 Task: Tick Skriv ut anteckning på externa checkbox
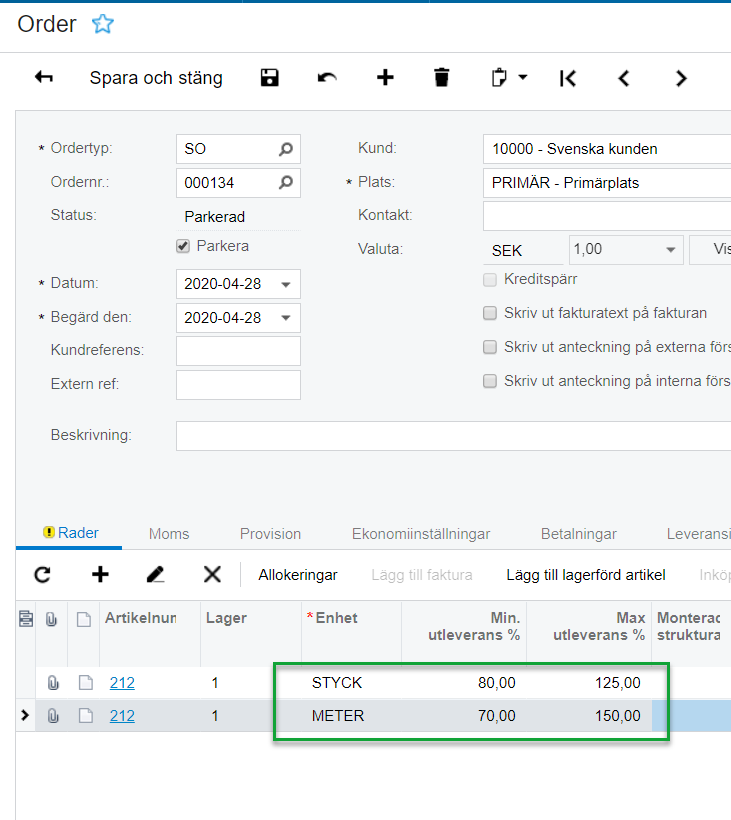(490, 347)
